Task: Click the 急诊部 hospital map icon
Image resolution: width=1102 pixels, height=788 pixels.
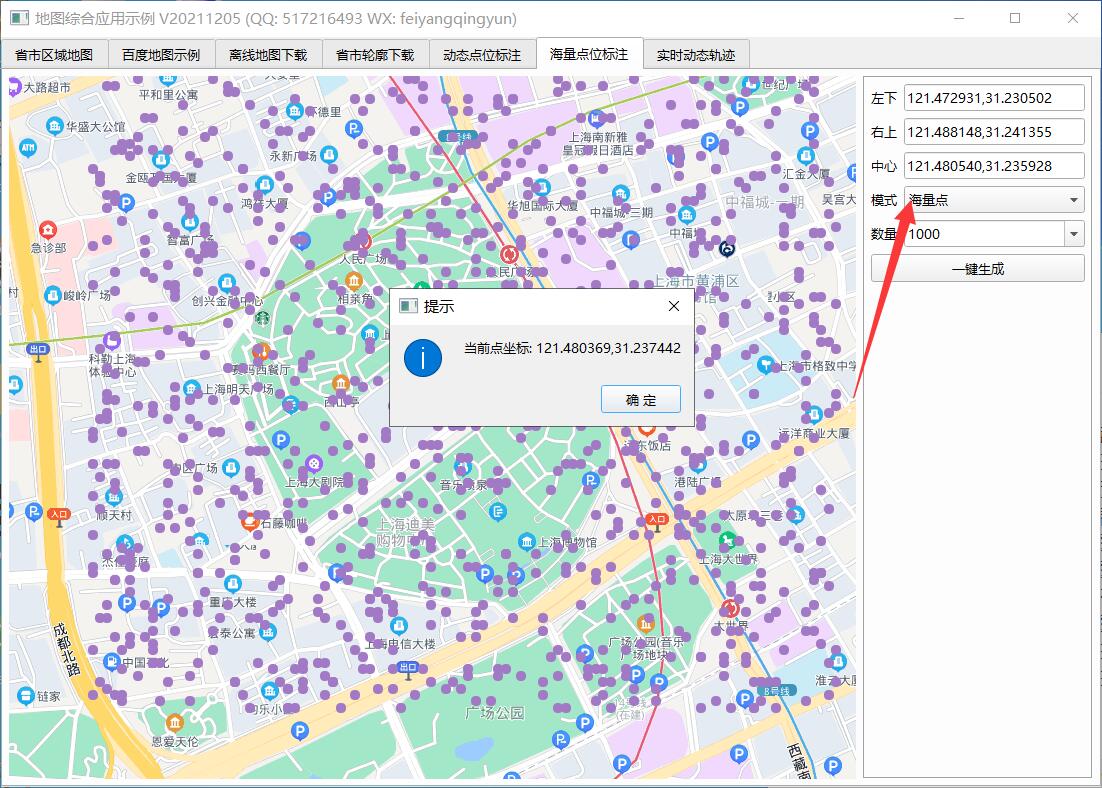Action: tap(48, 230)
